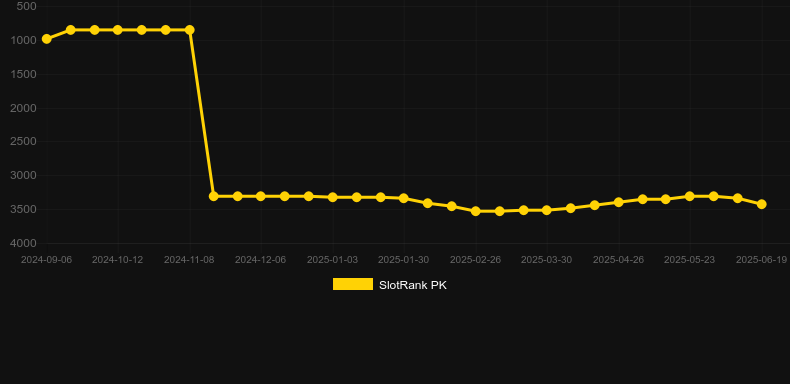Click the first data point after the steep drop
Image resolution: width=790 pixels, height=384 pixels.
point(214,196)
